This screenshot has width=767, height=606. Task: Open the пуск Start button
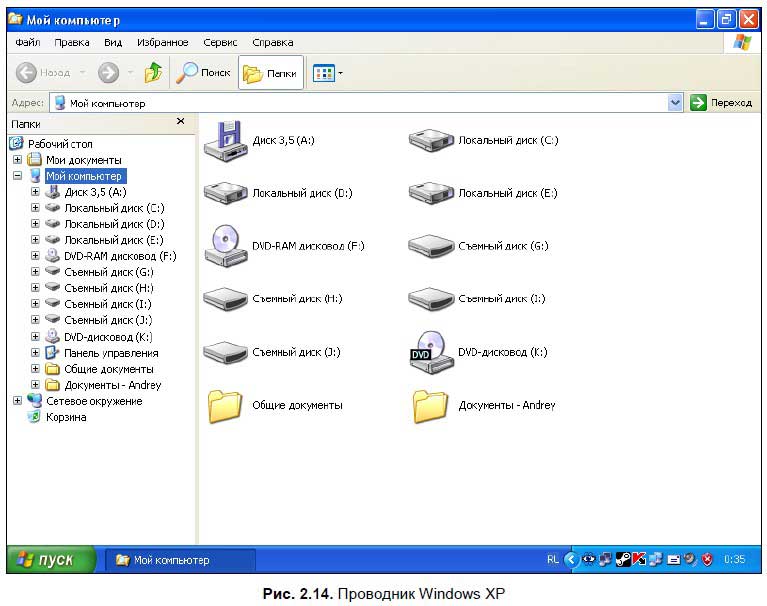coord(51,559)
